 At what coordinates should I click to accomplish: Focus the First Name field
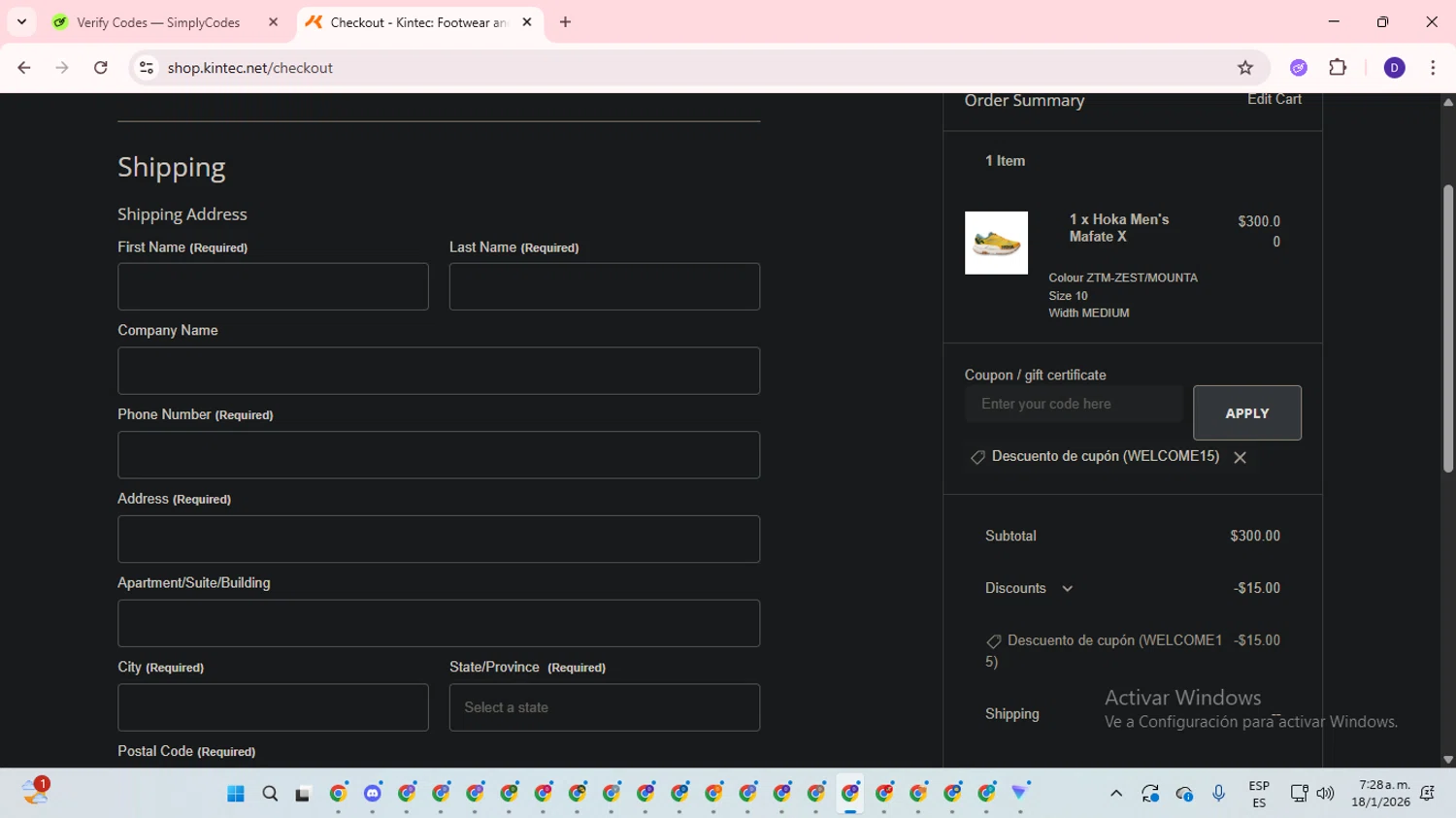pyautogui.click(x=273, y=286)
